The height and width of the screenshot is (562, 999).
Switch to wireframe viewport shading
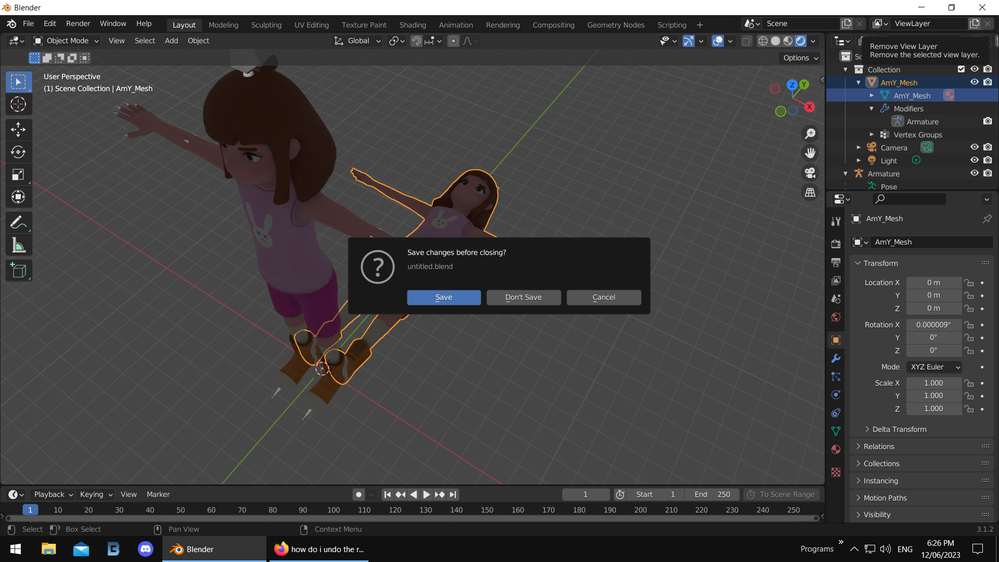coord(763,41)
